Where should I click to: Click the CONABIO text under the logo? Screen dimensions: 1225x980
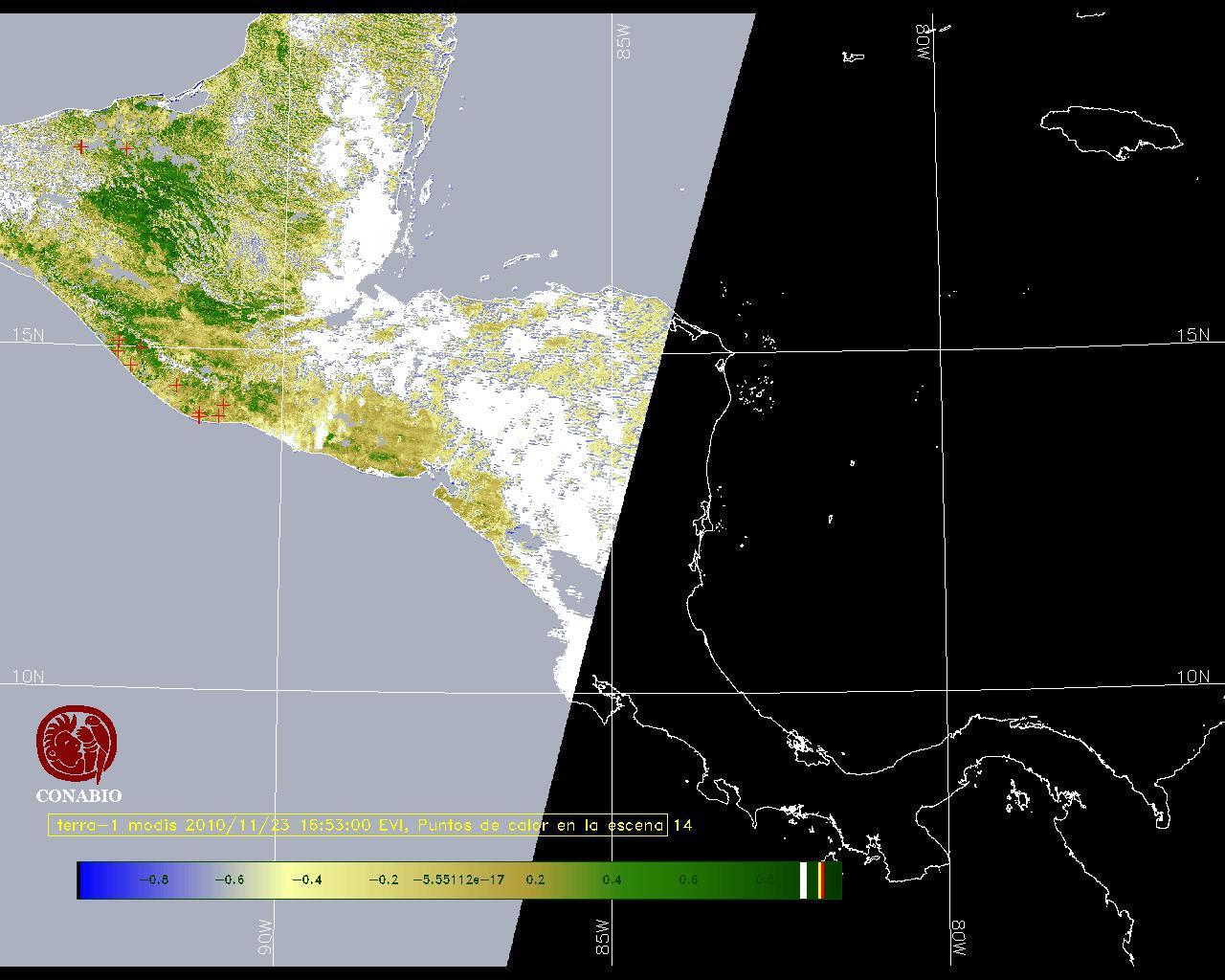[x=78, y=795]
